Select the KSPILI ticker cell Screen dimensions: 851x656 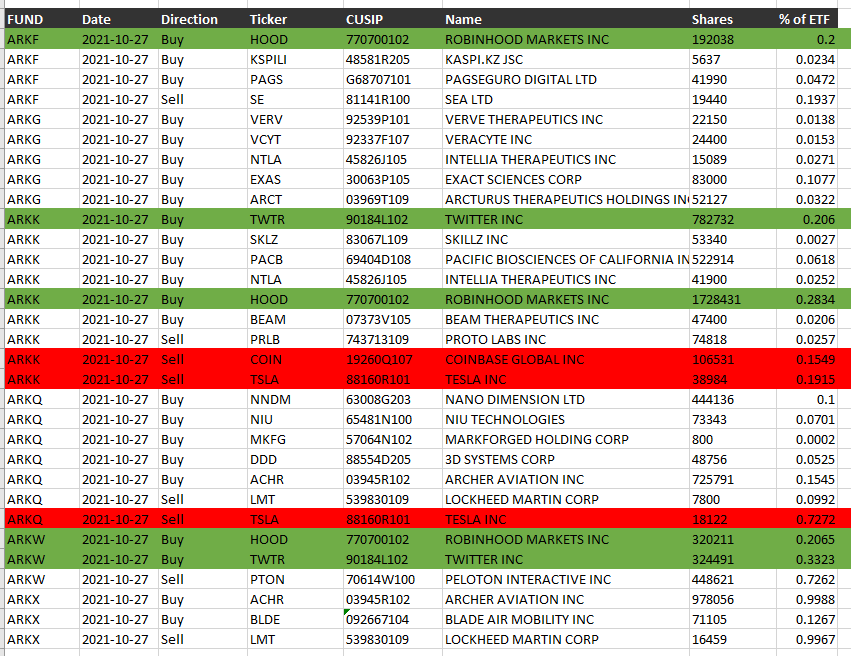tap(268, 59)
